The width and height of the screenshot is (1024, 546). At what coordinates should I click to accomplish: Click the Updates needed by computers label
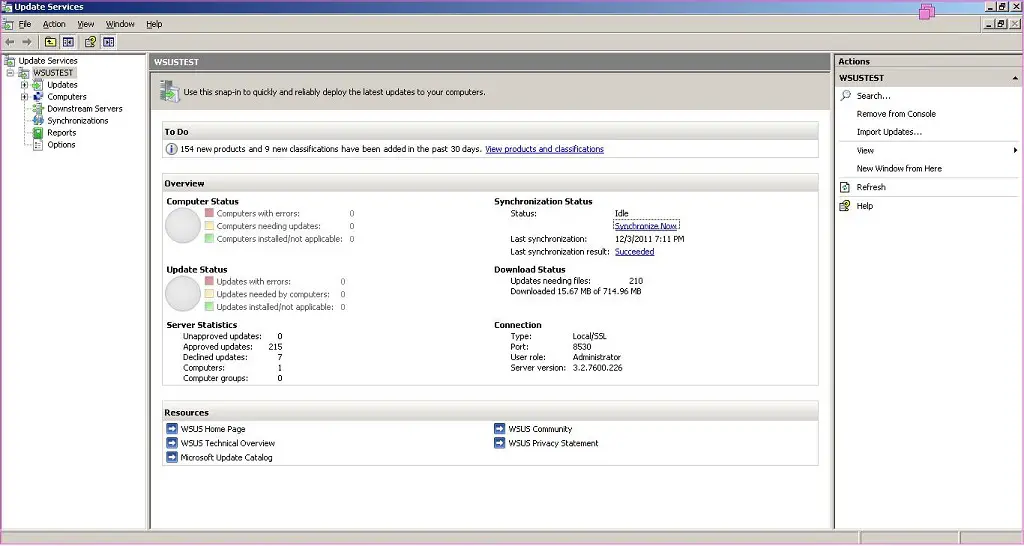[x=273, y=294]
